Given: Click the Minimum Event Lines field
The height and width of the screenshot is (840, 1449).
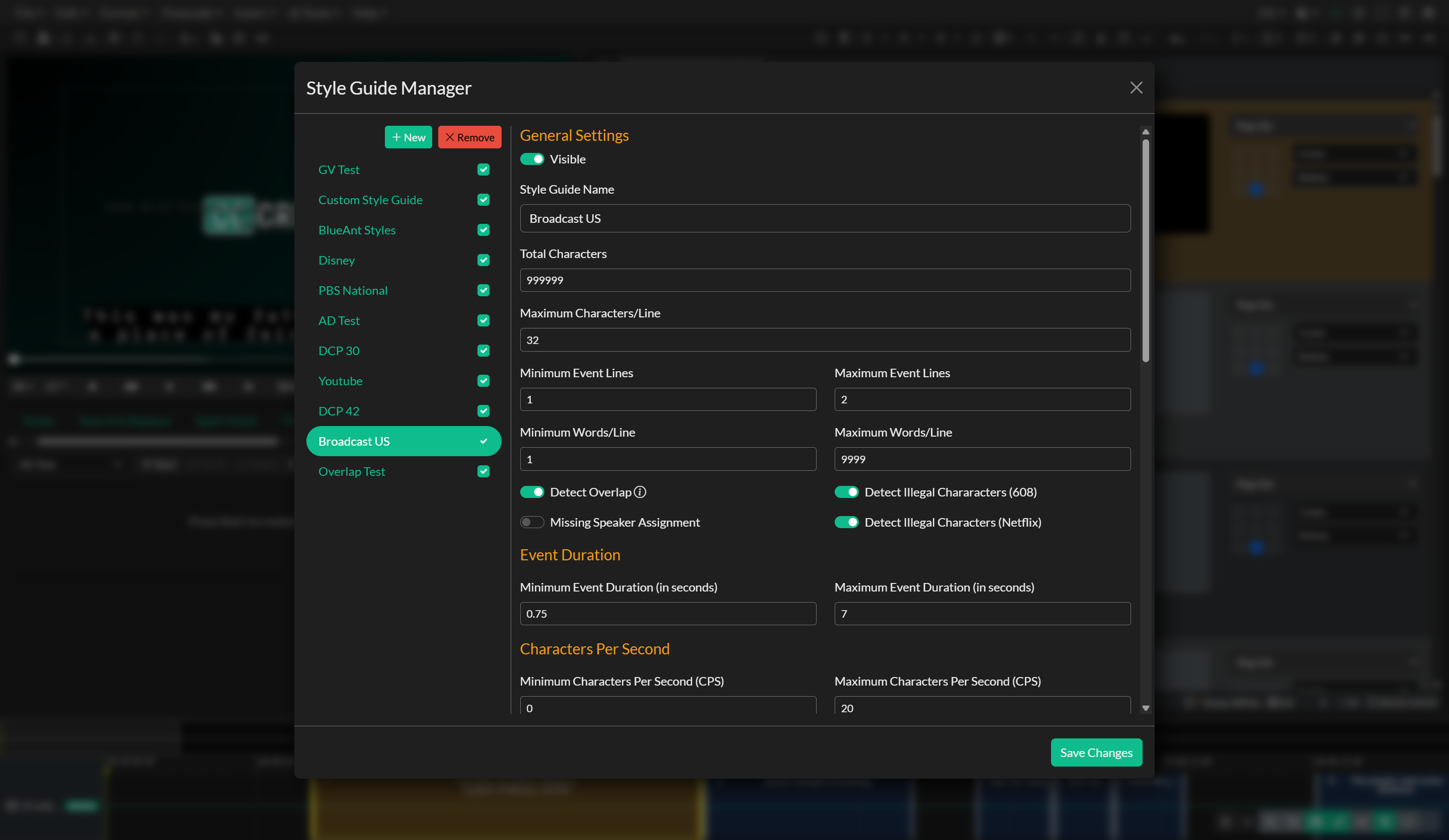Looking at the screenshot, I should tap(668, 399).
